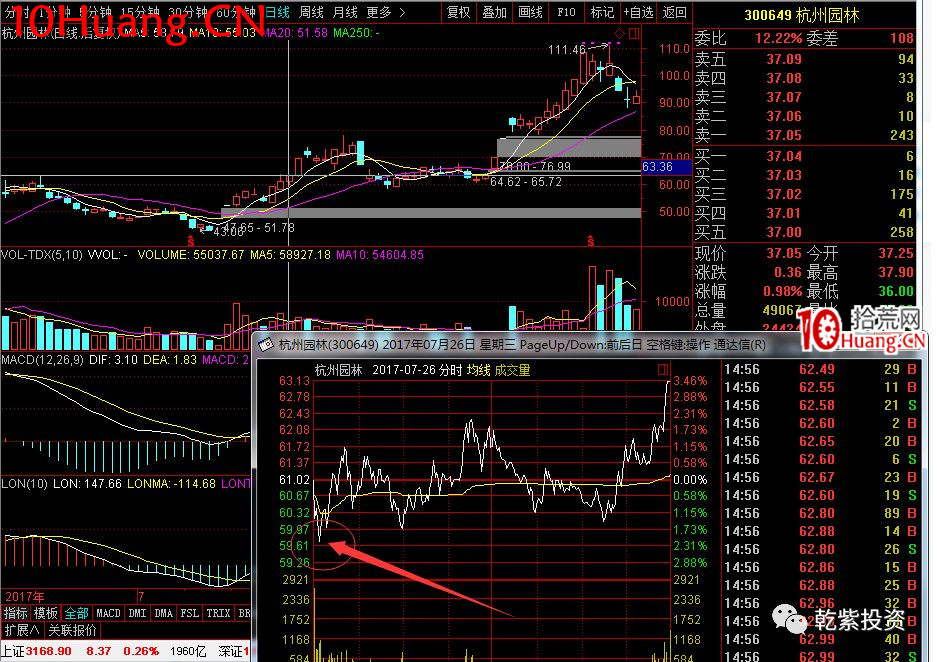Click the diamond icon beside the MA legend
Image resolution: width=937 pixels, height=662 pixels.
620,33
